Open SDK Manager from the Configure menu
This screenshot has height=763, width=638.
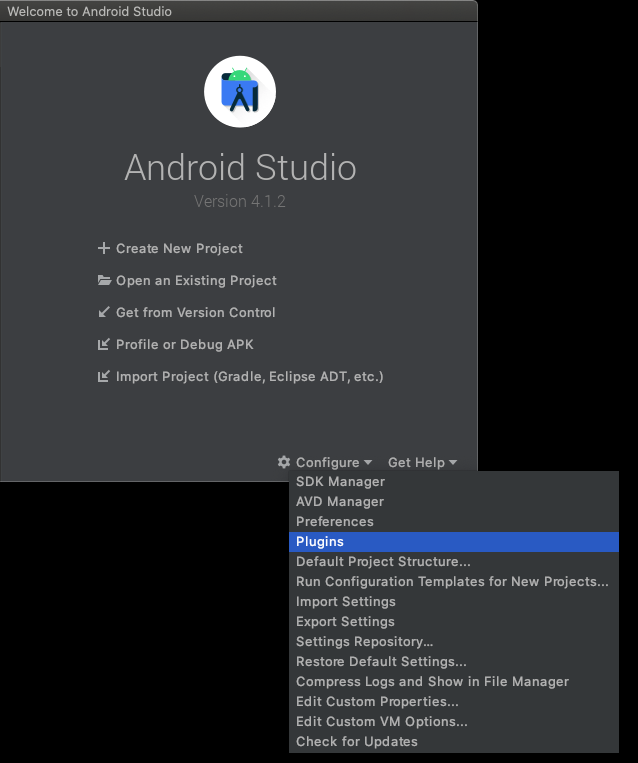click(454, 482)
